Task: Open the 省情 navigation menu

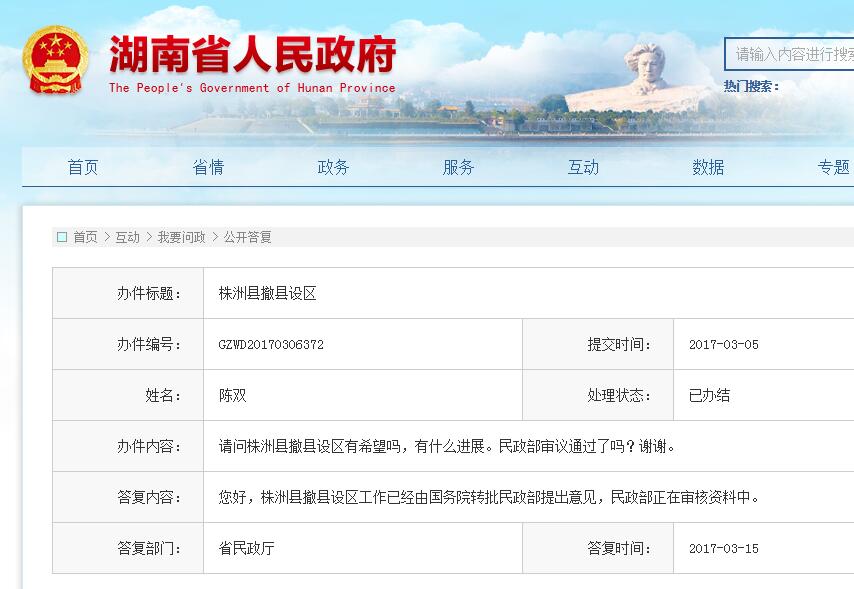Action: click(x=207, y=167)
